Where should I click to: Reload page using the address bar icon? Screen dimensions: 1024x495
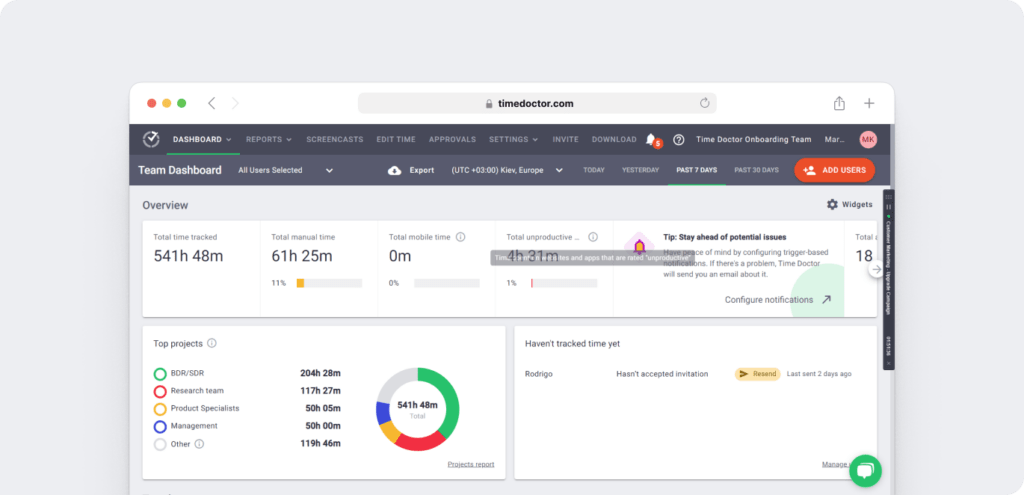[x=704, y=103]
